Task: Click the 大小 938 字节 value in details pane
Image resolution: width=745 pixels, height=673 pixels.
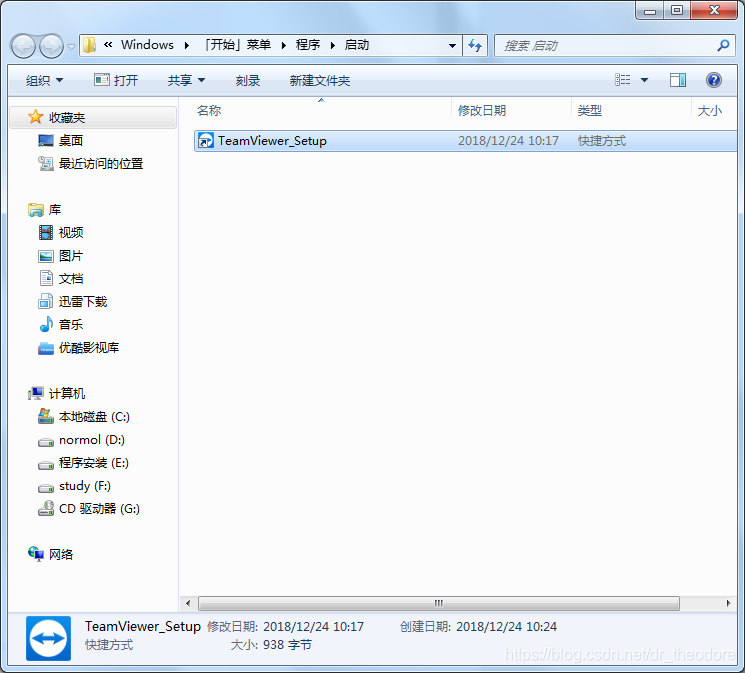Action: click(x=287, y=645)
